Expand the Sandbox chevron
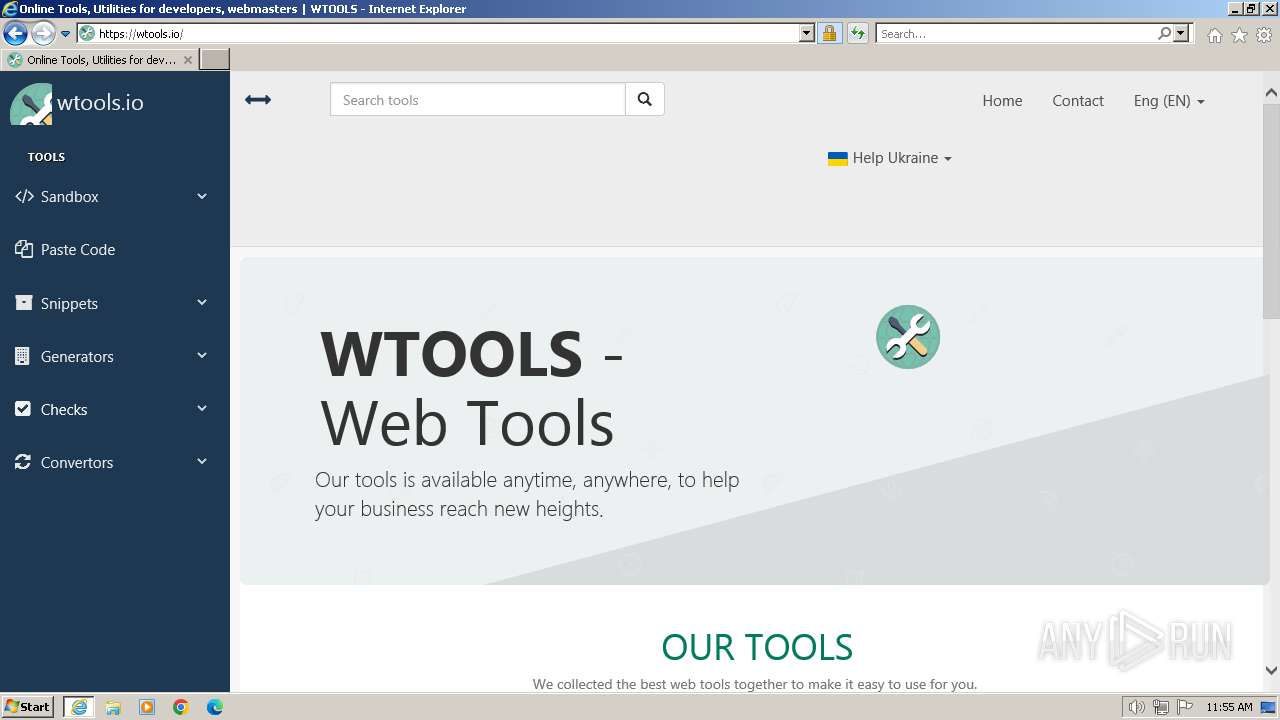Viewport: 1280px width, 720px height. click(x=202, y=196)
